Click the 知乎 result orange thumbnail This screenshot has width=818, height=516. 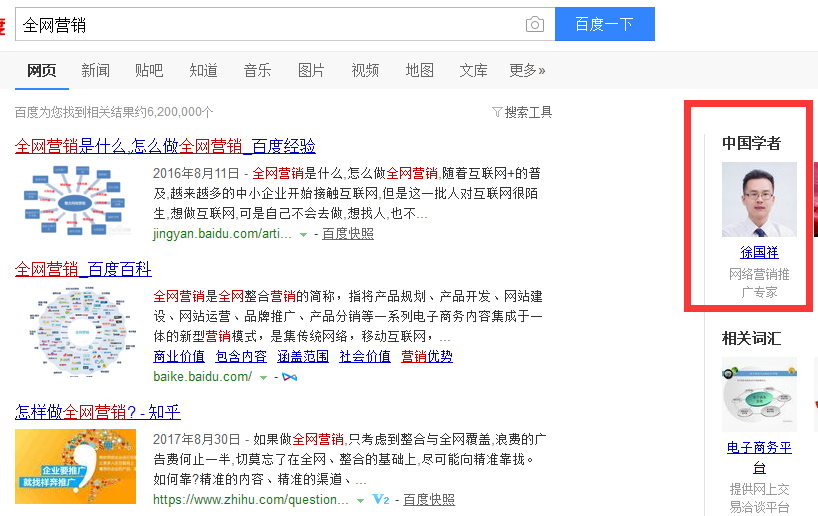click(x=76, y=466)
